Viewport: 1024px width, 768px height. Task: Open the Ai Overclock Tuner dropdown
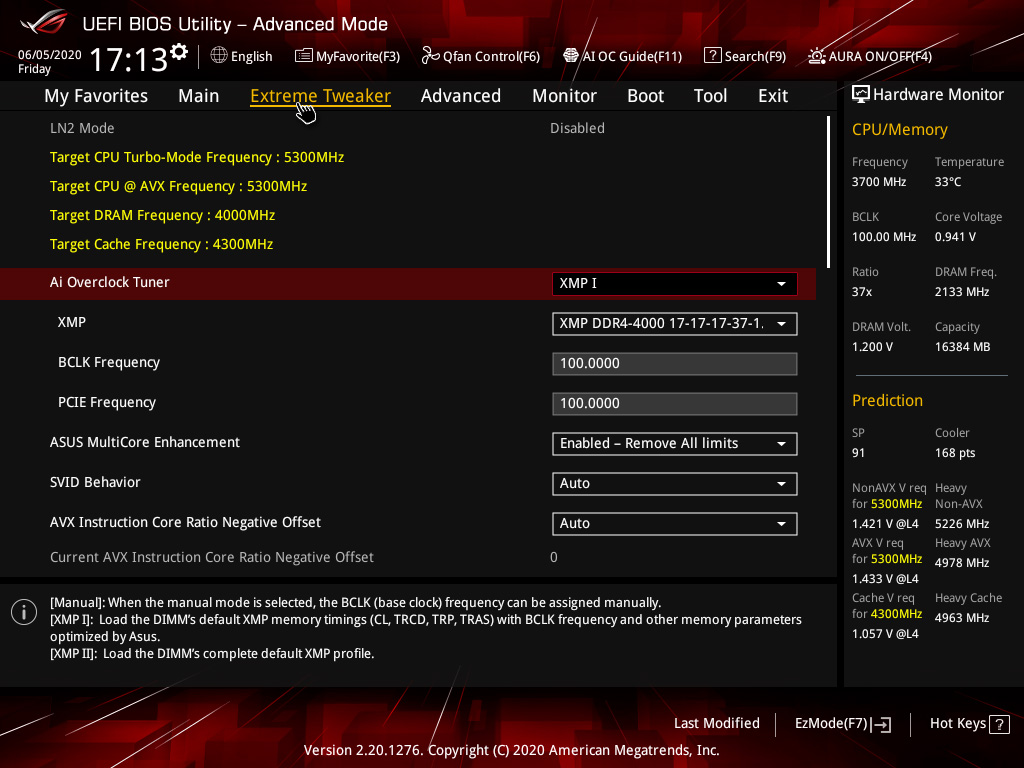[675, 283]
